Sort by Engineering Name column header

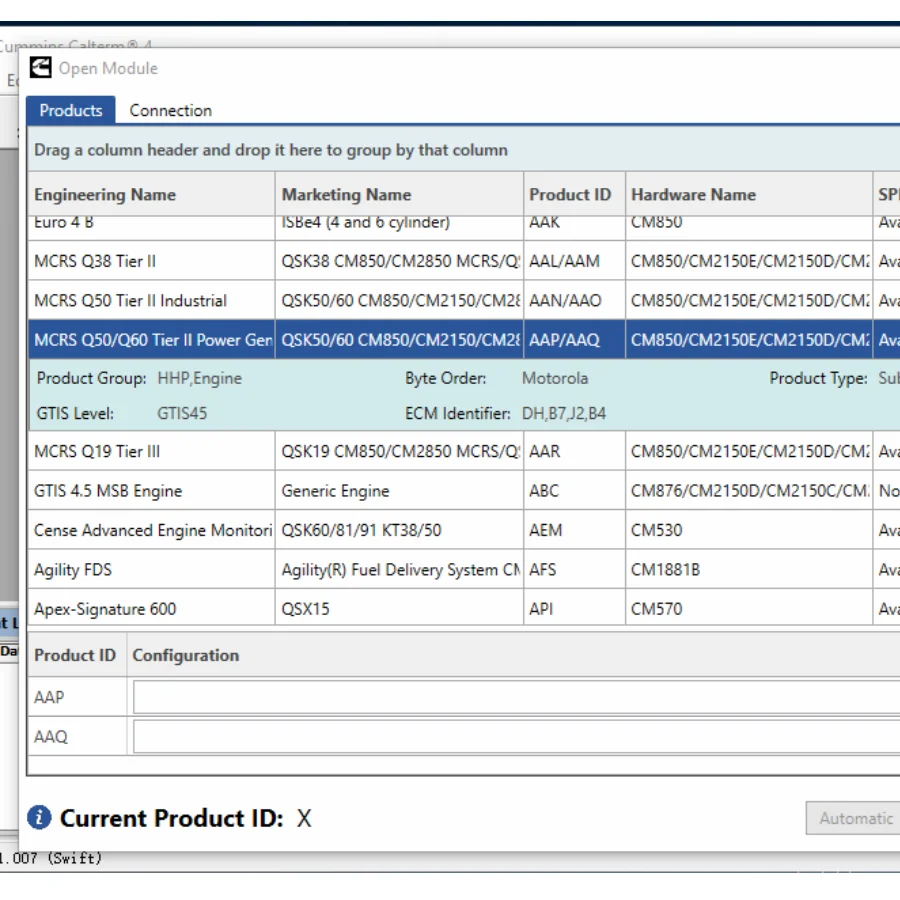pyautogui.click(x=105, y=195)
